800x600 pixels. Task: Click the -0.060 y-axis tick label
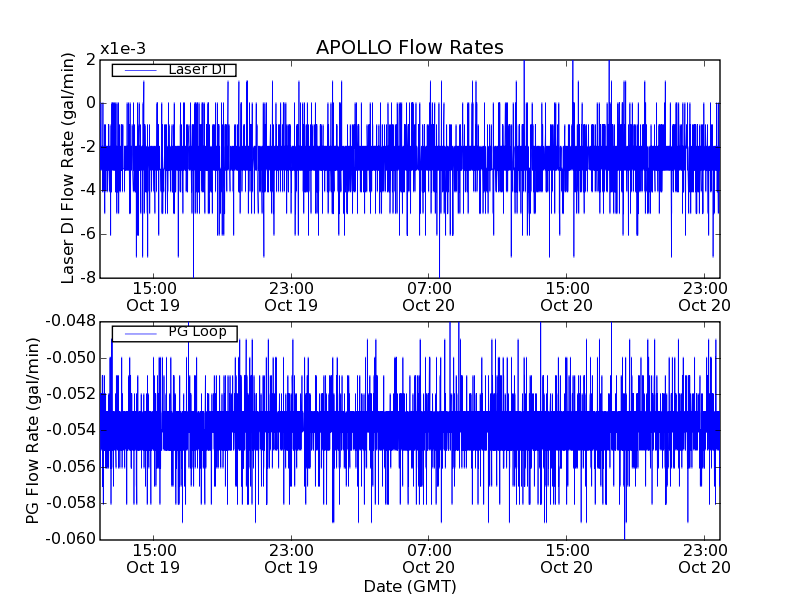[70, 539]
